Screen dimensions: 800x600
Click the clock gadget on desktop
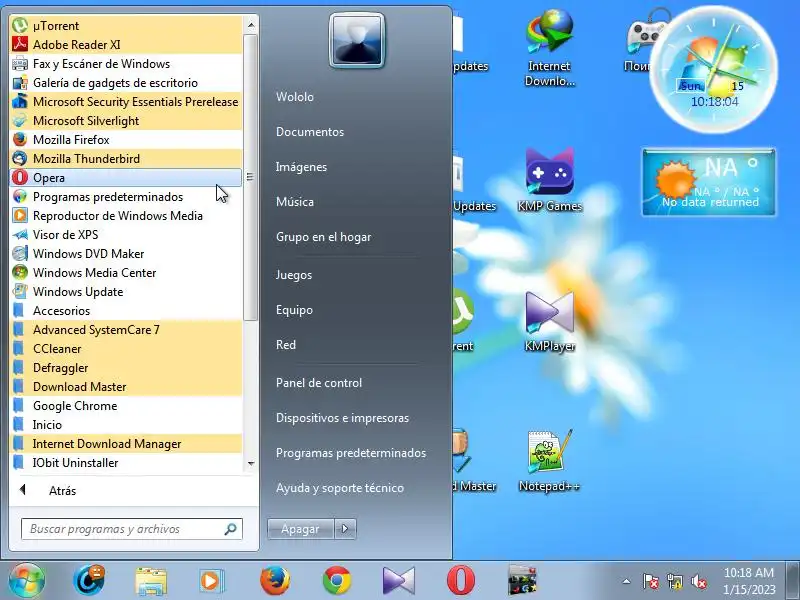714,70
